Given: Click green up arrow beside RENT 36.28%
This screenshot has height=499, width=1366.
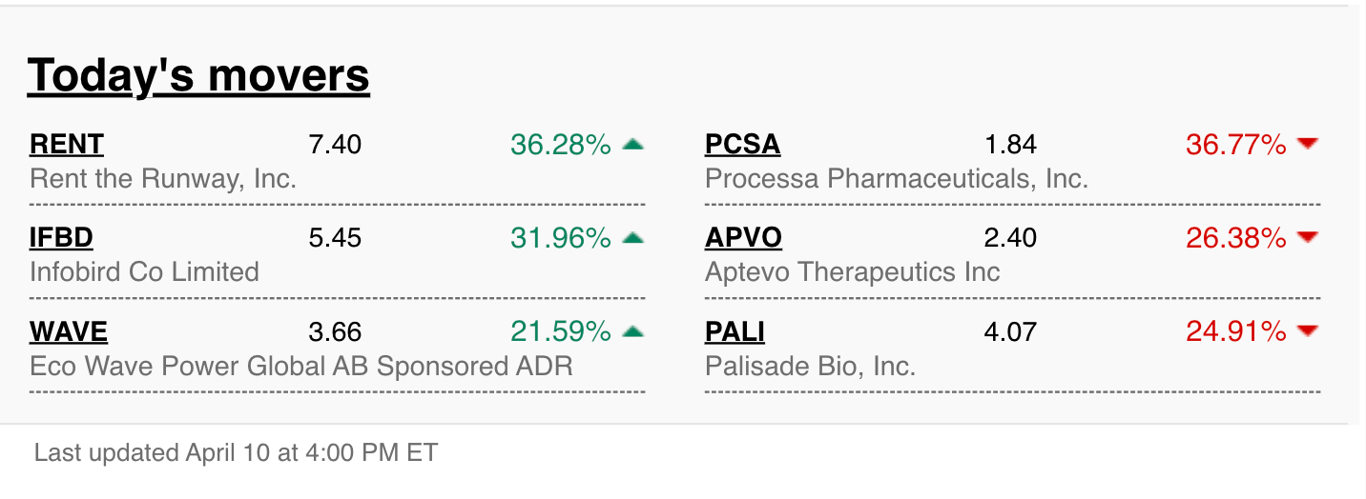Looking at the screenshot, I should (632, 145).
